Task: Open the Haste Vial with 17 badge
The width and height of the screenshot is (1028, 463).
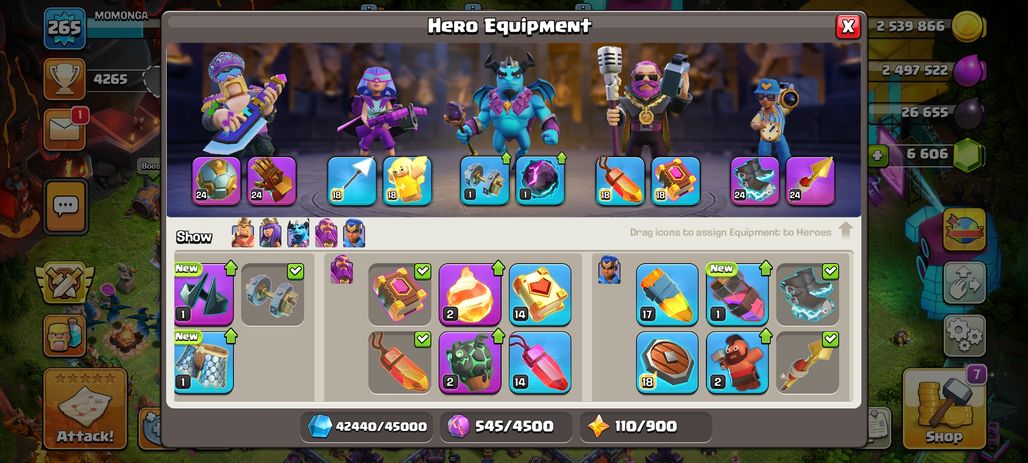Action: tap(667, 294)
